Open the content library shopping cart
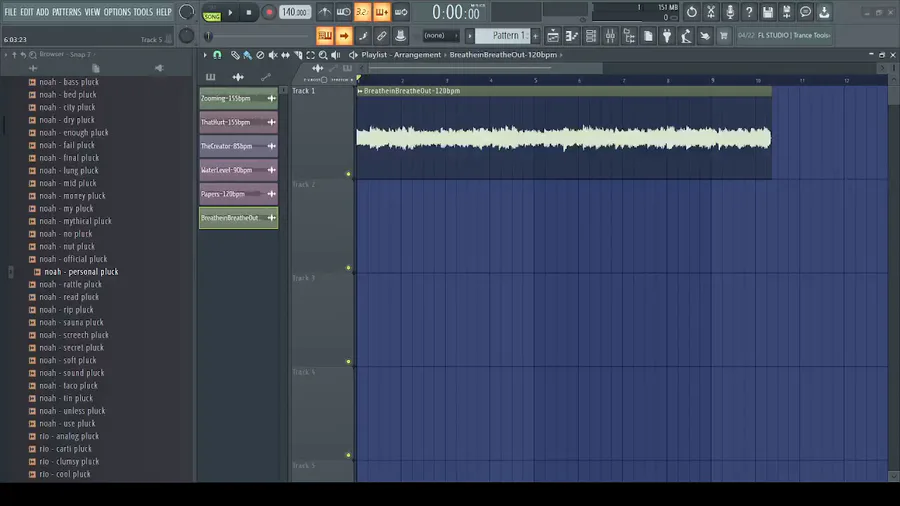This screenshot has width=900, height=506. [x=724, y=36]
